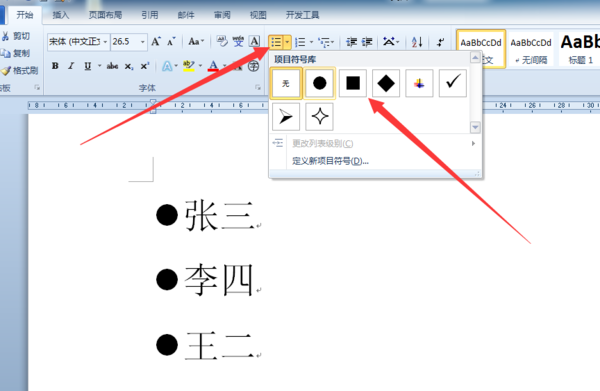Switch to the 插入 tab
The height and width of the screenshot is (391, 600).
click(x=60, y=15)
